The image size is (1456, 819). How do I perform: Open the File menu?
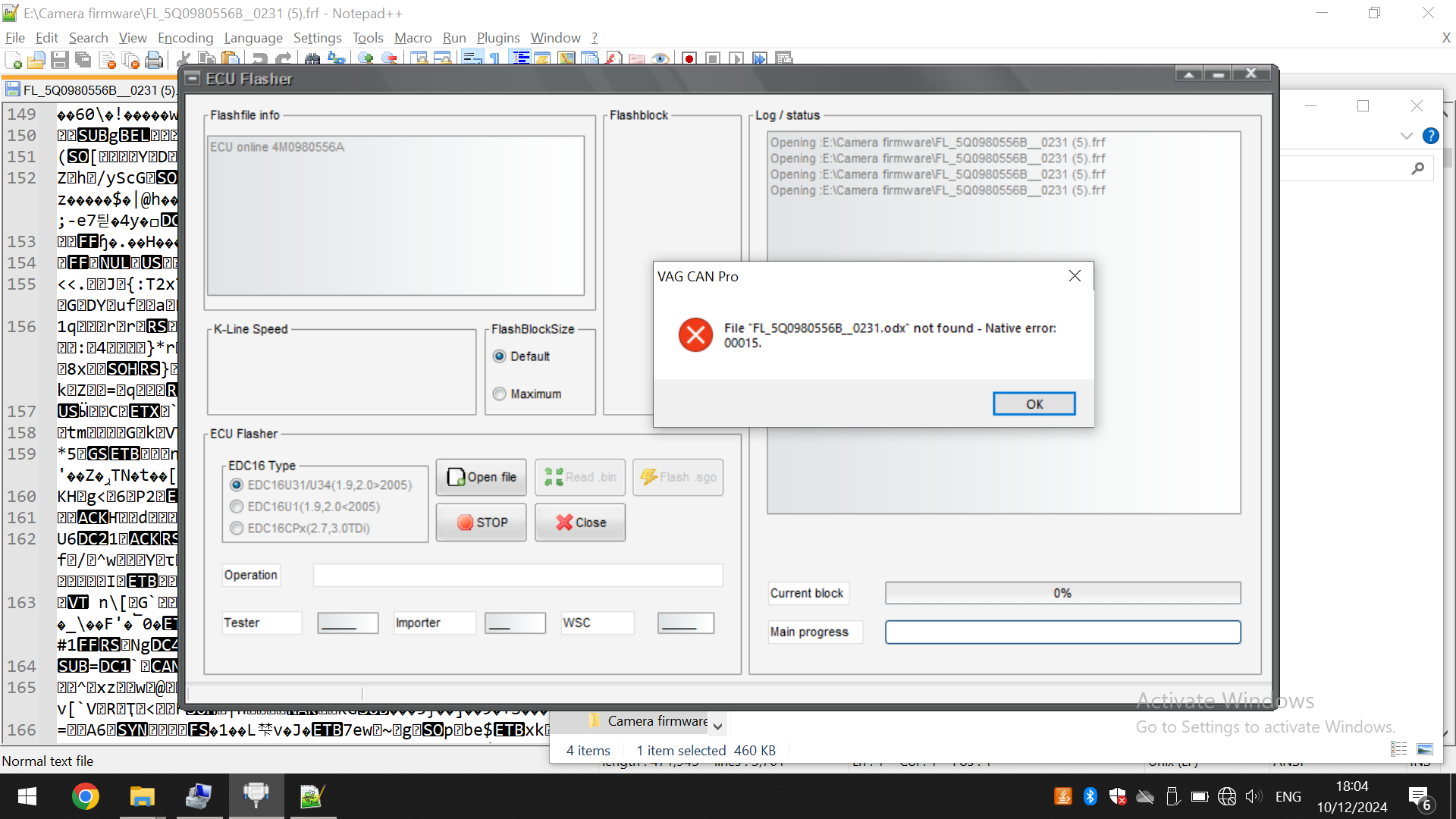pyautogui.click(x=14, y=38)
